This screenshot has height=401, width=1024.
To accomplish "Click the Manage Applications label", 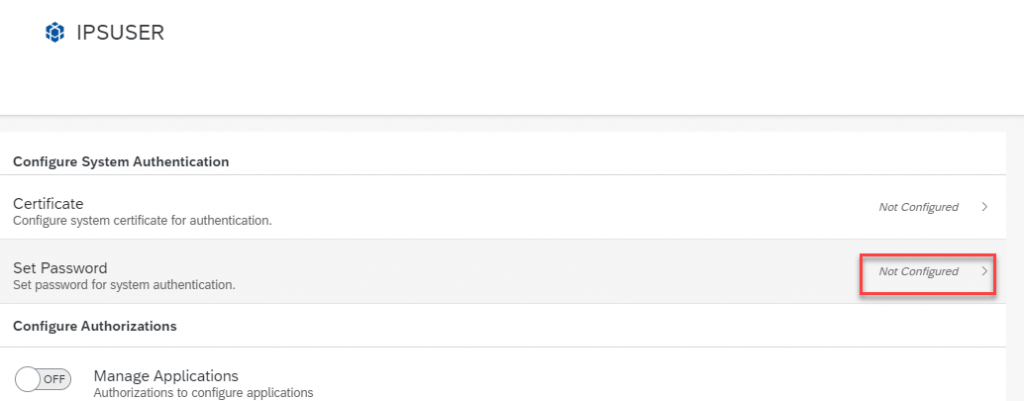I will tap(166, 376).
